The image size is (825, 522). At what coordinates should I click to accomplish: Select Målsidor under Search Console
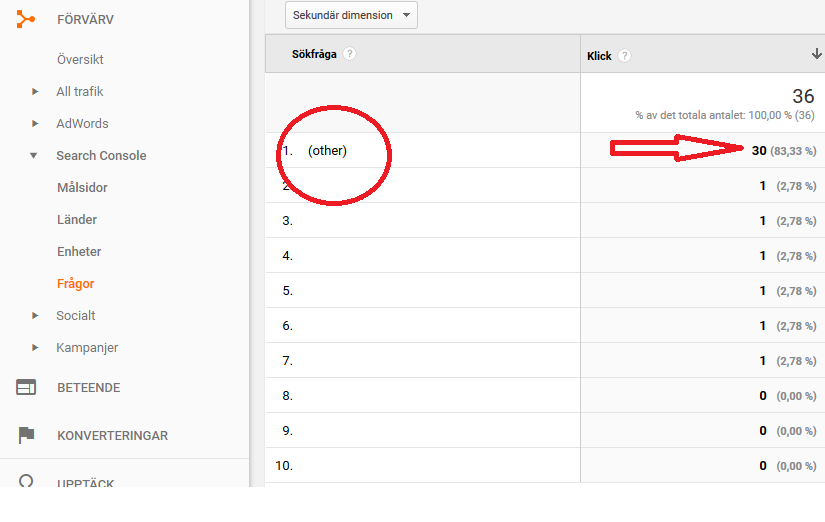coord(82,187)
